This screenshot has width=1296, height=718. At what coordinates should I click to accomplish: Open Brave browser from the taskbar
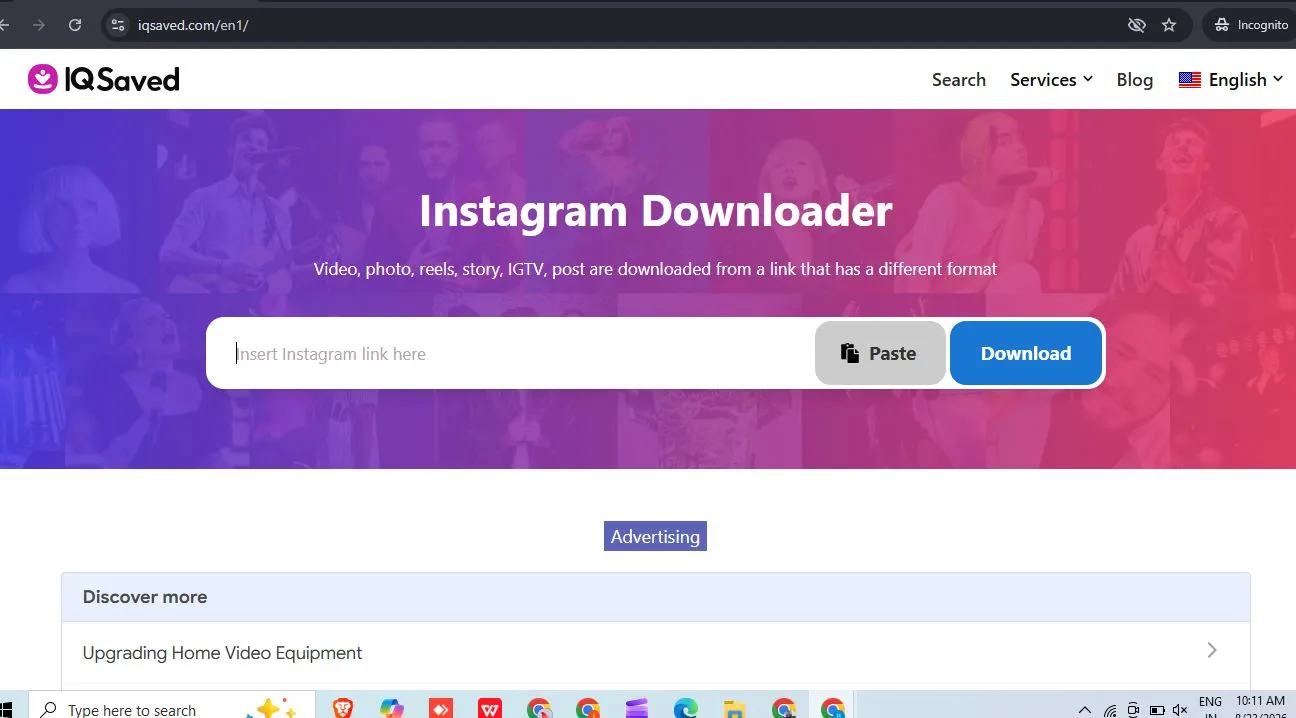343,708
